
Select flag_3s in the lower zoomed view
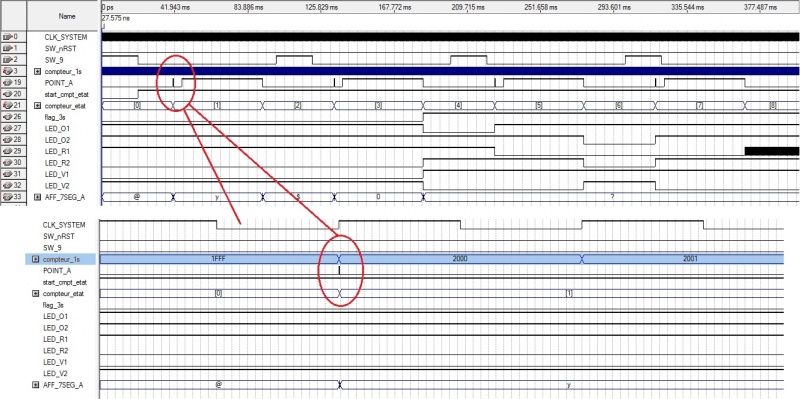[54, 305]
